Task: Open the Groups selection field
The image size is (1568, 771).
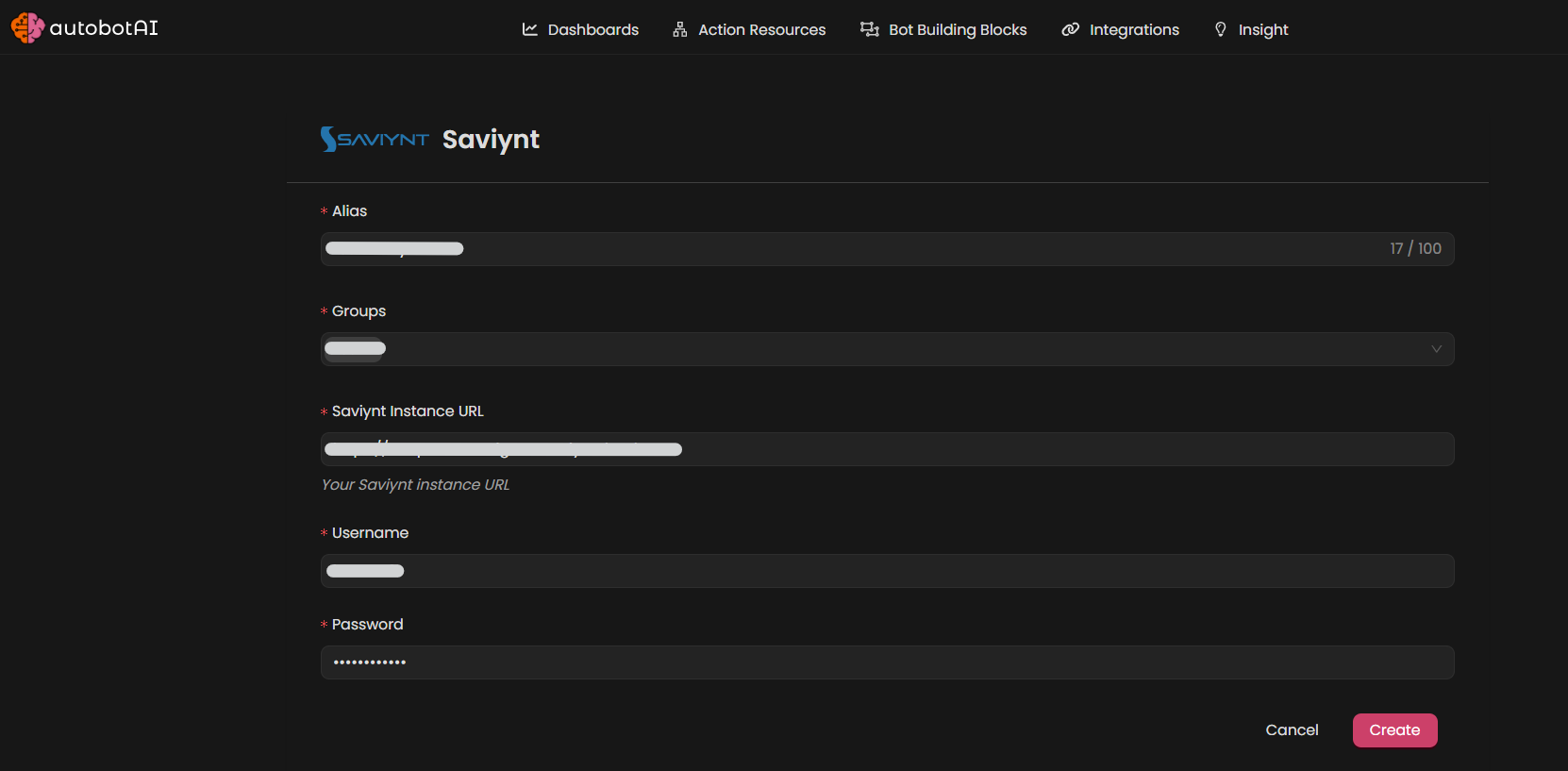Action: [887, 349]
